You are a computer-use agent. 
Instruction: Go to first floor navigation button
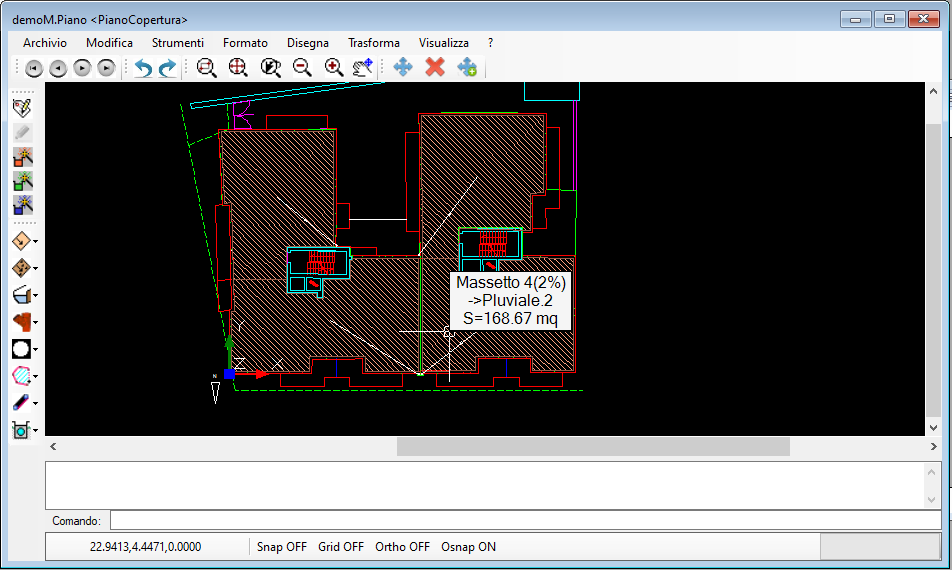pyautogui.click(x=34, y=68)
